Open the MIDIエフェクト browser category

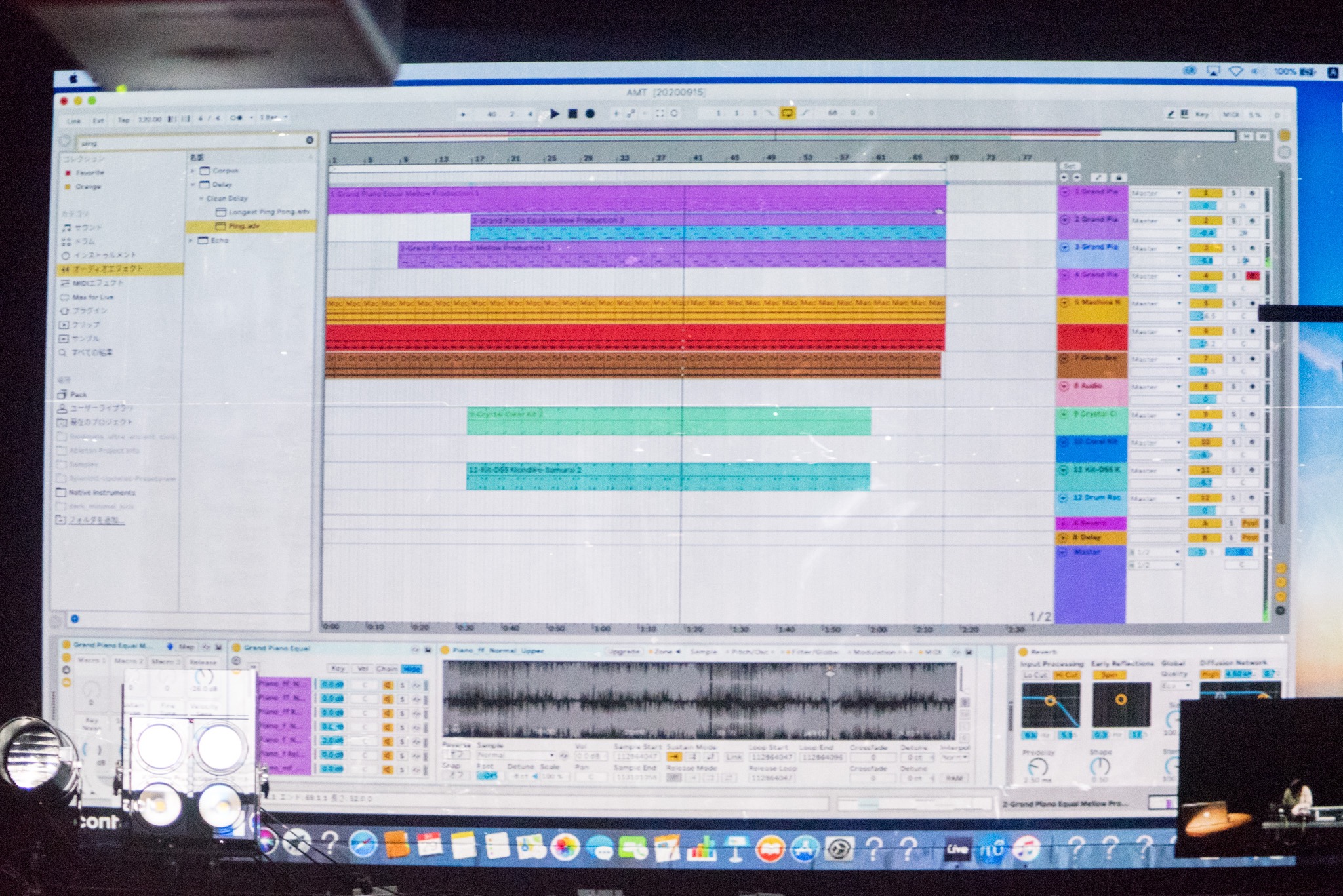click(x=91, y=283)
